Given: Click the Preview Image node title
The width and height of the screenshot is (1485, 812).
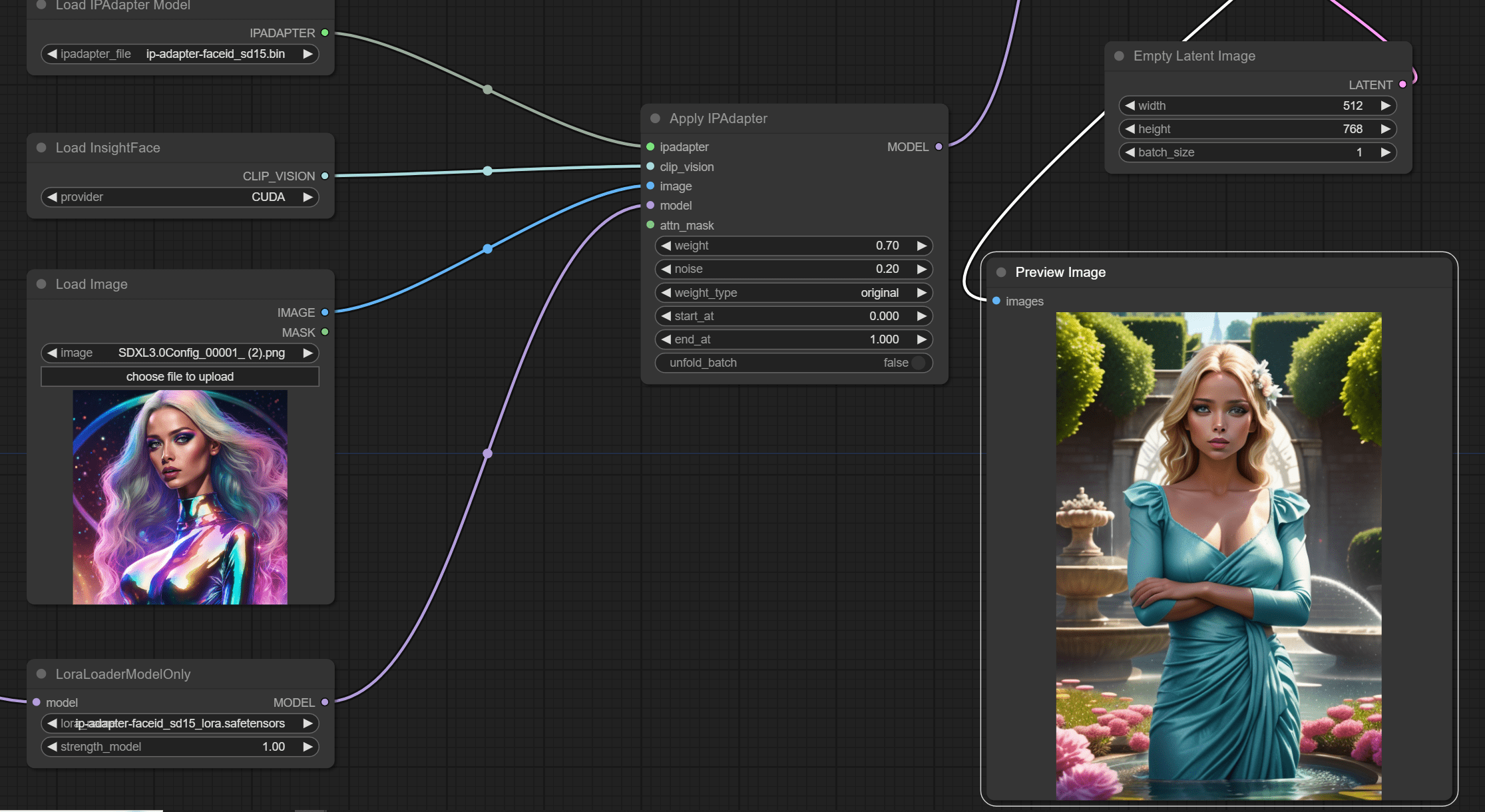Looking at the screenshot, I should 1060,272.
